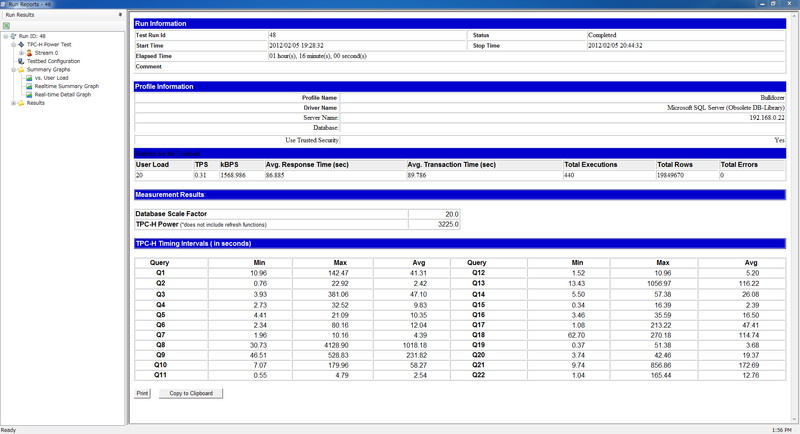Screen dimensions: 800x434
Task: Select the TPC-H Power Test diamond icon
Action: click(x=21, y=44)
